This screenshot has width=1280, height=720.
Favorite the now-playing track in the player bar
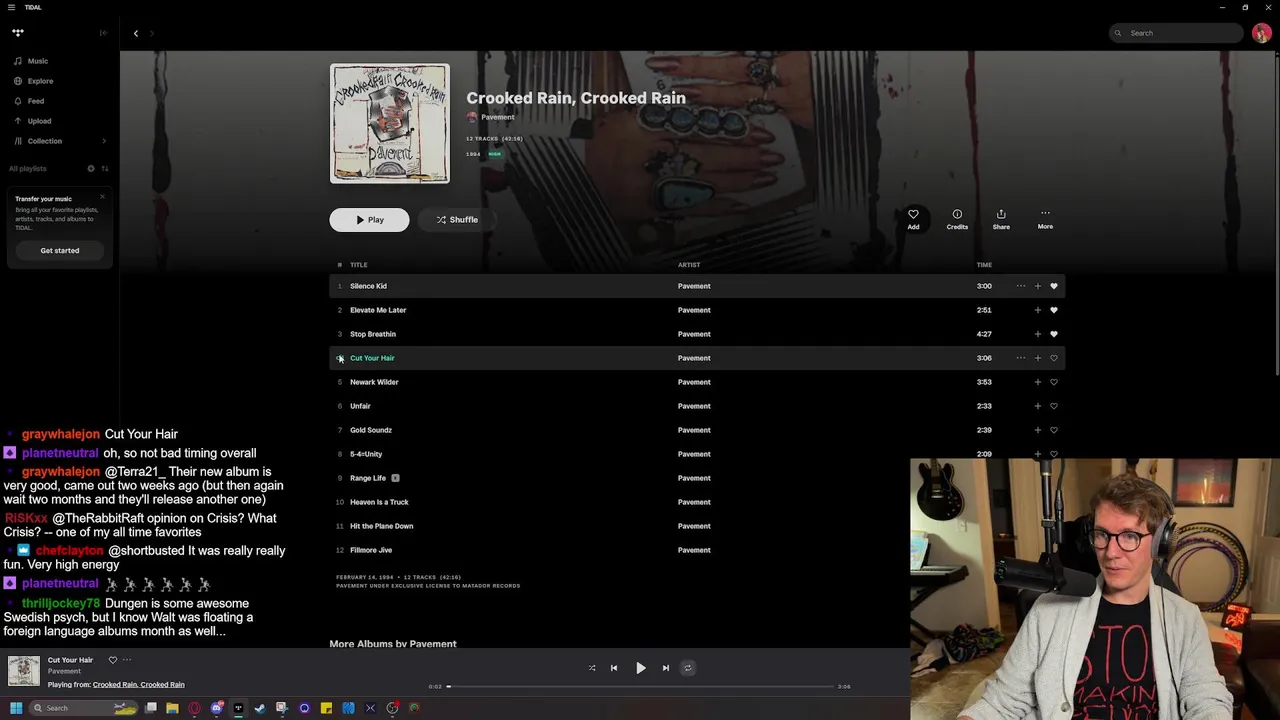tap(112, 660)
